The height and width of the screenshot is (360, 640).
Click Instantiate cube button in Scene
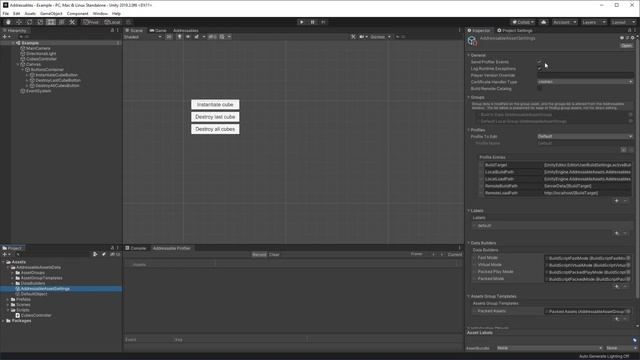pos(215,104)
